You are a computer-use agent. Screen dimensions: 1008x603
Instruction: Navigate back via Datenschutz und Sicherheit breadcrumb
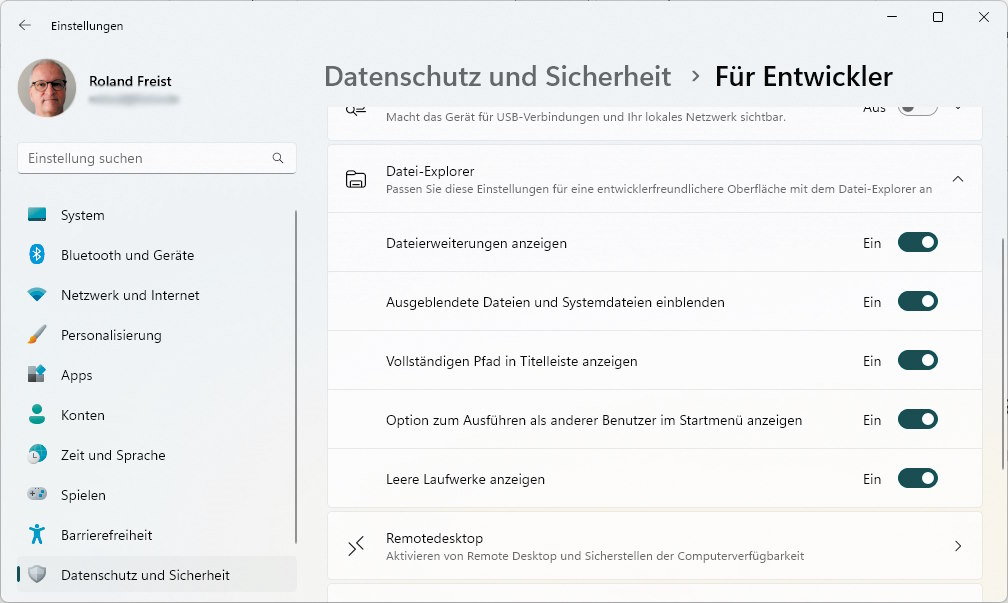point(498,76)
